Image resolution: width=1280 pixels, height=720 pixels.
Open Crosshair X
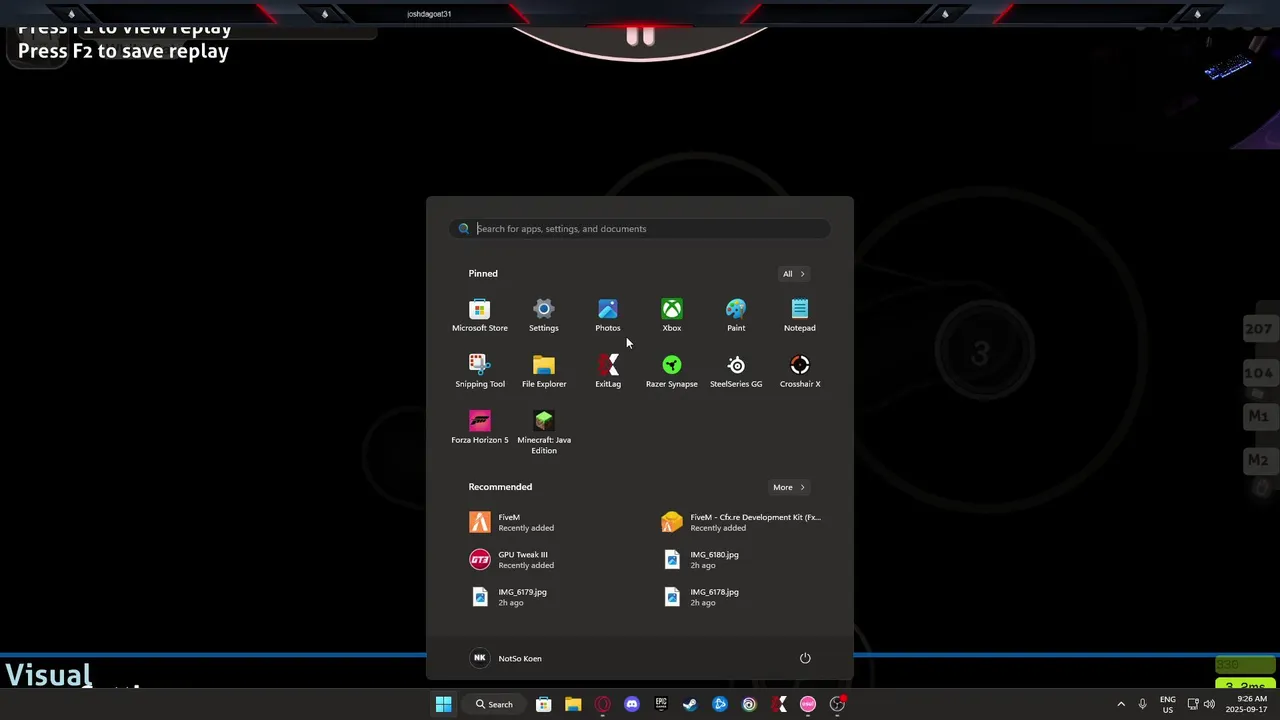[x=800, y=371]
